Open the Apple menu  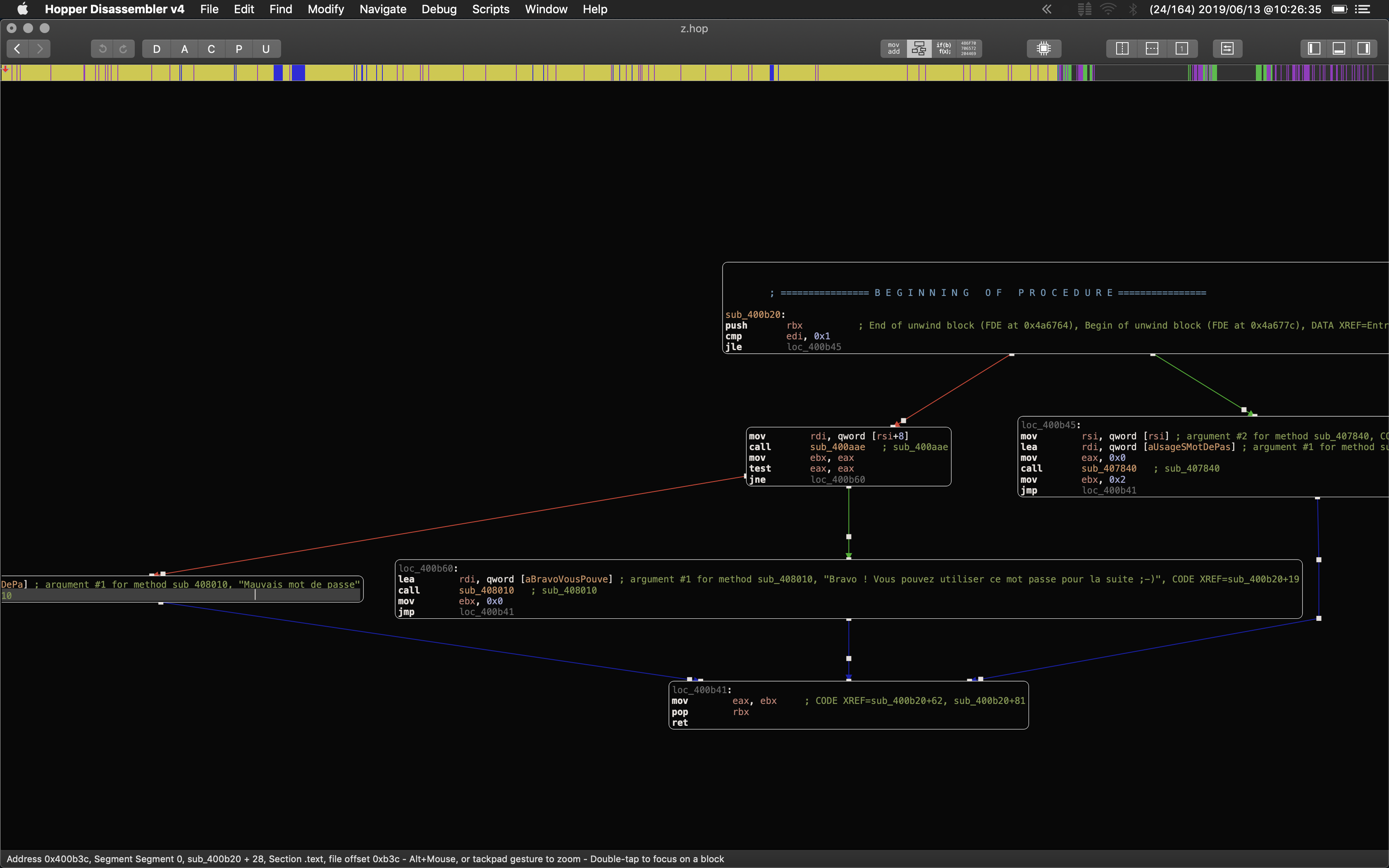coord(22,9)
